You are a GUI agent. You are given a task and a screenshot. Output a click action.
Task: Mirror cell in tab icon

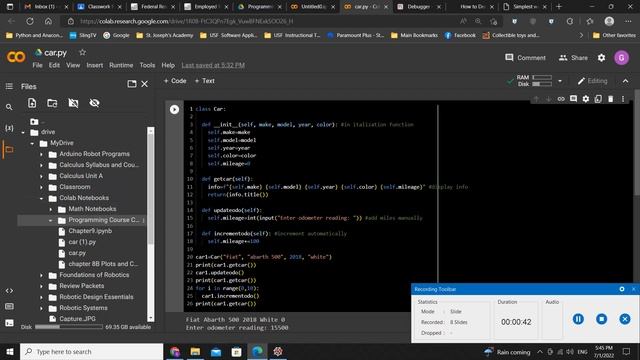[598, 99]
